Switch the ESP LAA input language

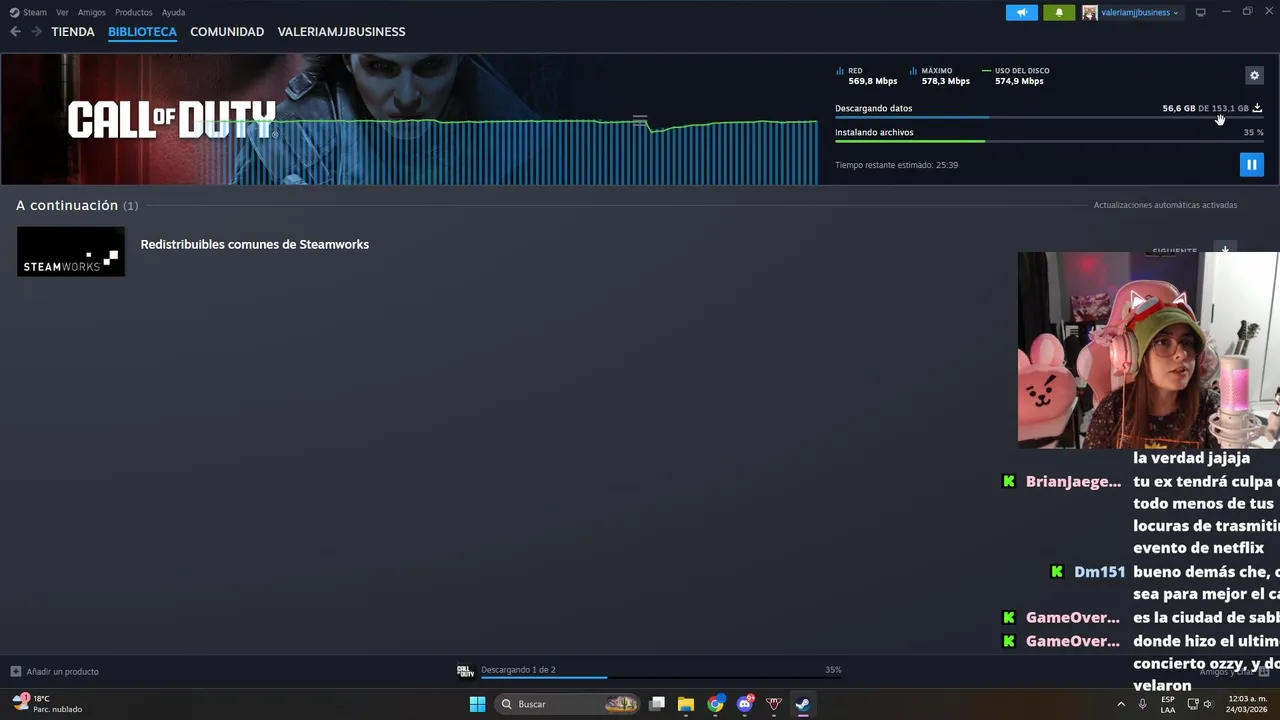[1168, 704]
